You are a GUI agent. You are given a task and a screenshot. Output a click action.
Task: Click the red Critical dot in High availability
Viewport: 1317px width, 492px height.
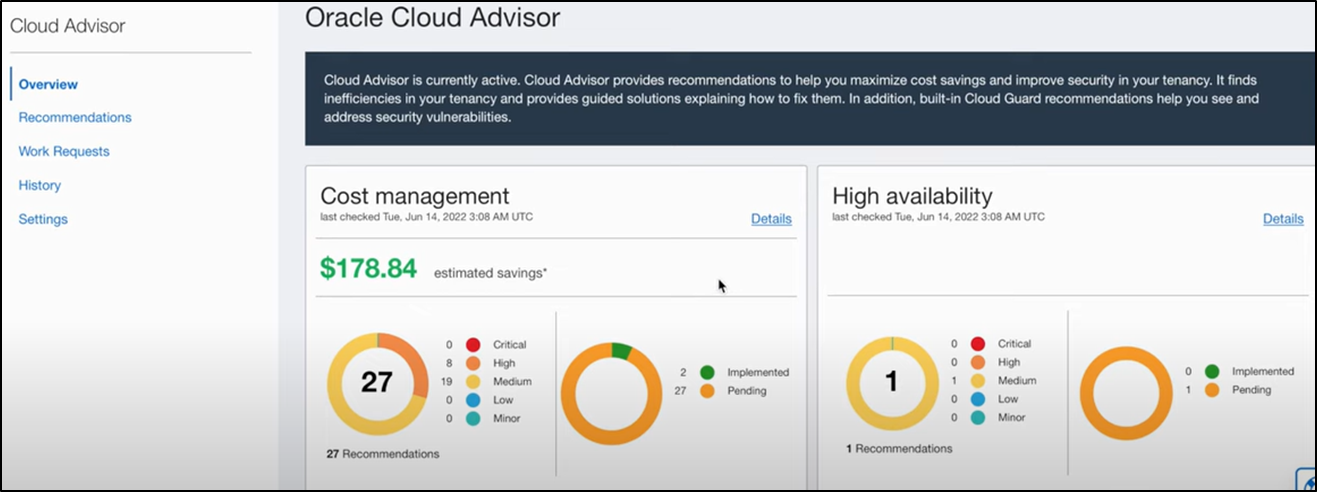pyautogui.click(x=979, y=344)
